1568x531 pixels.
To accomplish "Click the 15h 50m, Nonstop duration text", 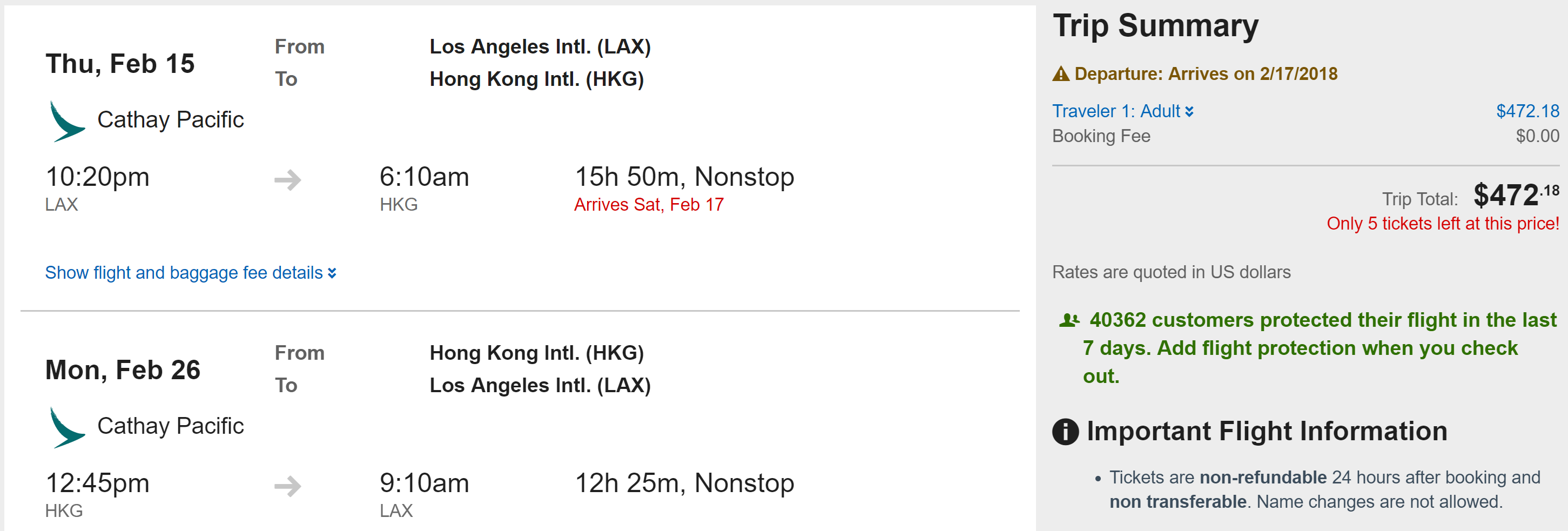I will [x=685, y=177].
